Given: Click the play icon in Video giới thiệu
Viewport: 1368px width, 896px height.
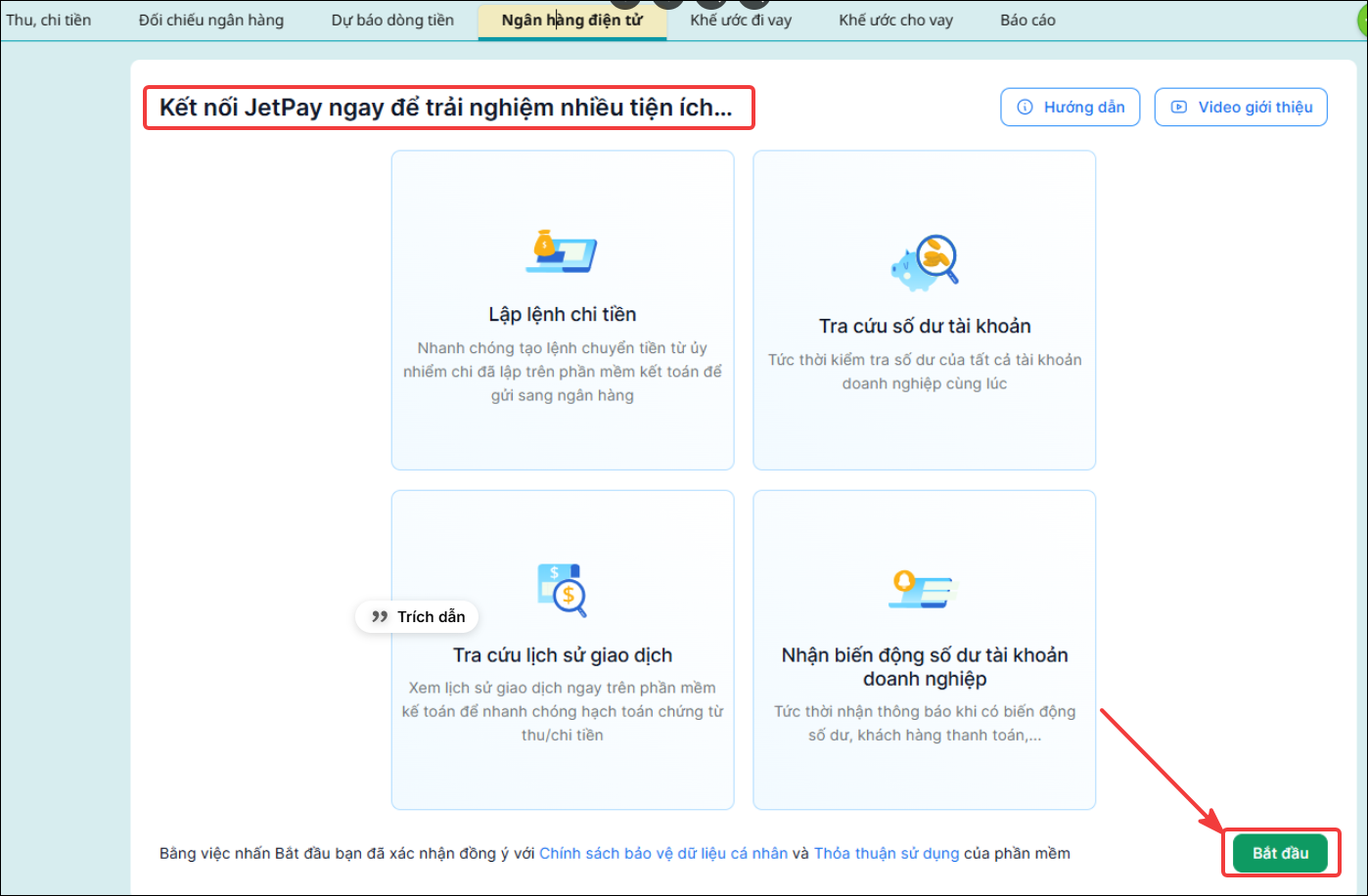Looking at the screenshot, I should click(1179, 108).
